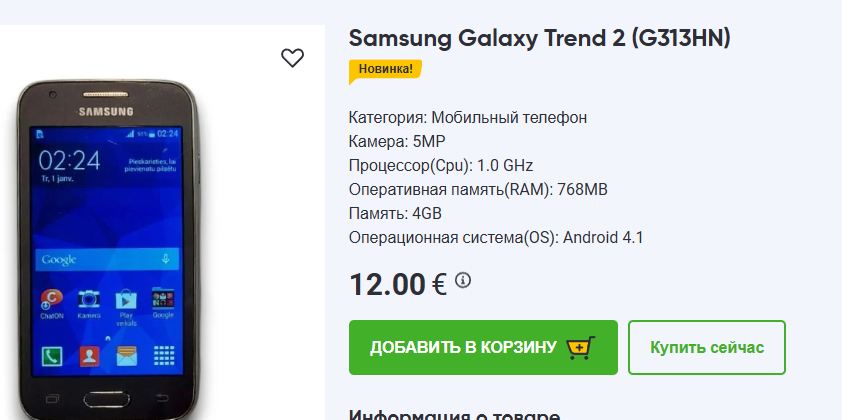Add product to wishlist with heart icon
This screenshot has height=420, width=842.
click(292, 58)
